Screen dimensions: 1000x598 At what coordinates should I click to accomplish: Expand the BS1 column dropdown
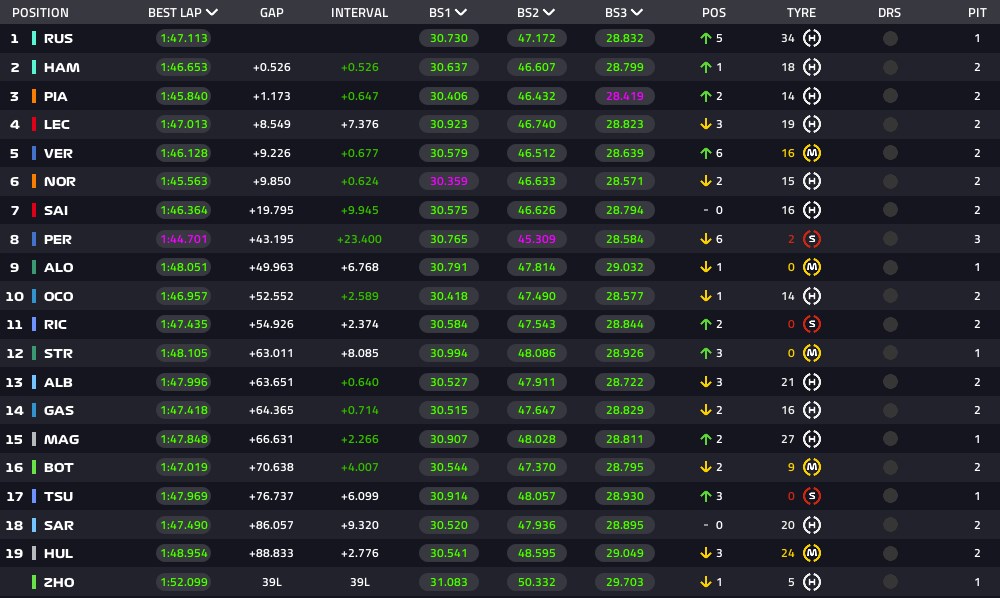pos(461,13)
